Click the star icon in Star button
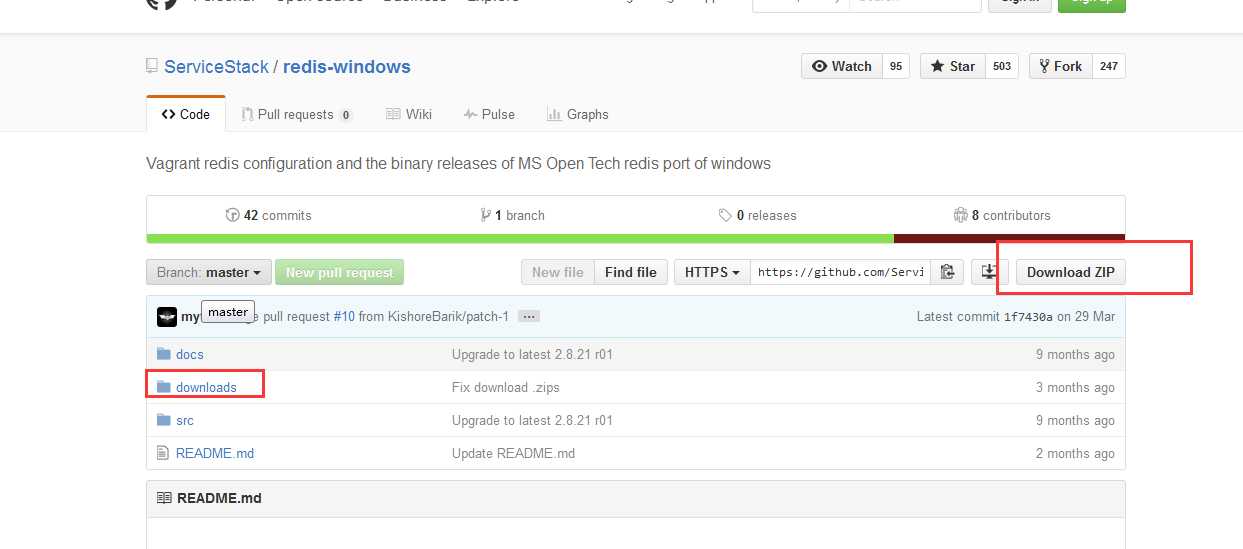The height and width of the screenshot is (549, 1243). click(x=938, y=66)
